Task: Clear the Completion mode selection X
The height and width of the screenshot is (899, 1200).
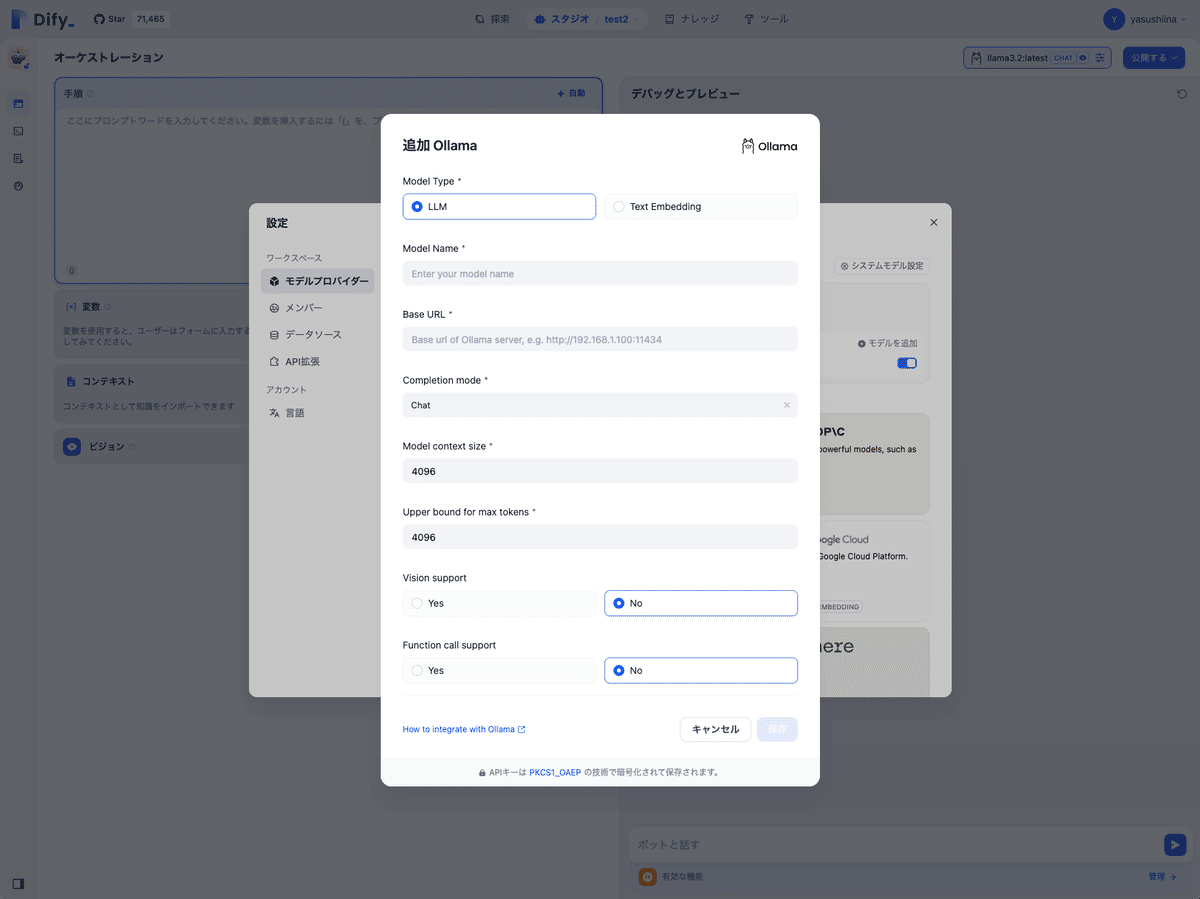Action: point(786,405)
